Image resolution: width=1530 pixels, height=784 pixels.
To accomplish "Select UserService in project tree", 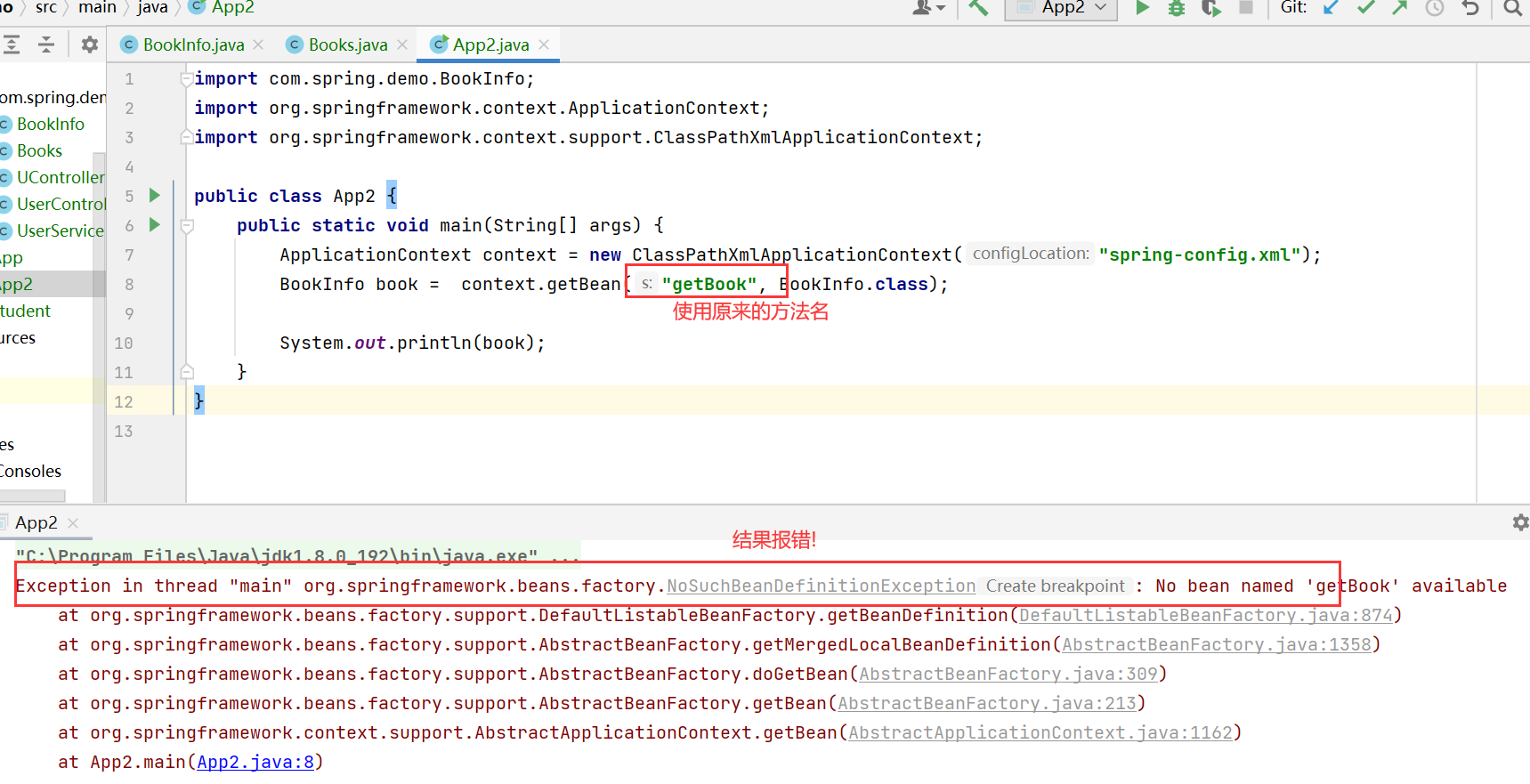I will (x=59, y=230).
